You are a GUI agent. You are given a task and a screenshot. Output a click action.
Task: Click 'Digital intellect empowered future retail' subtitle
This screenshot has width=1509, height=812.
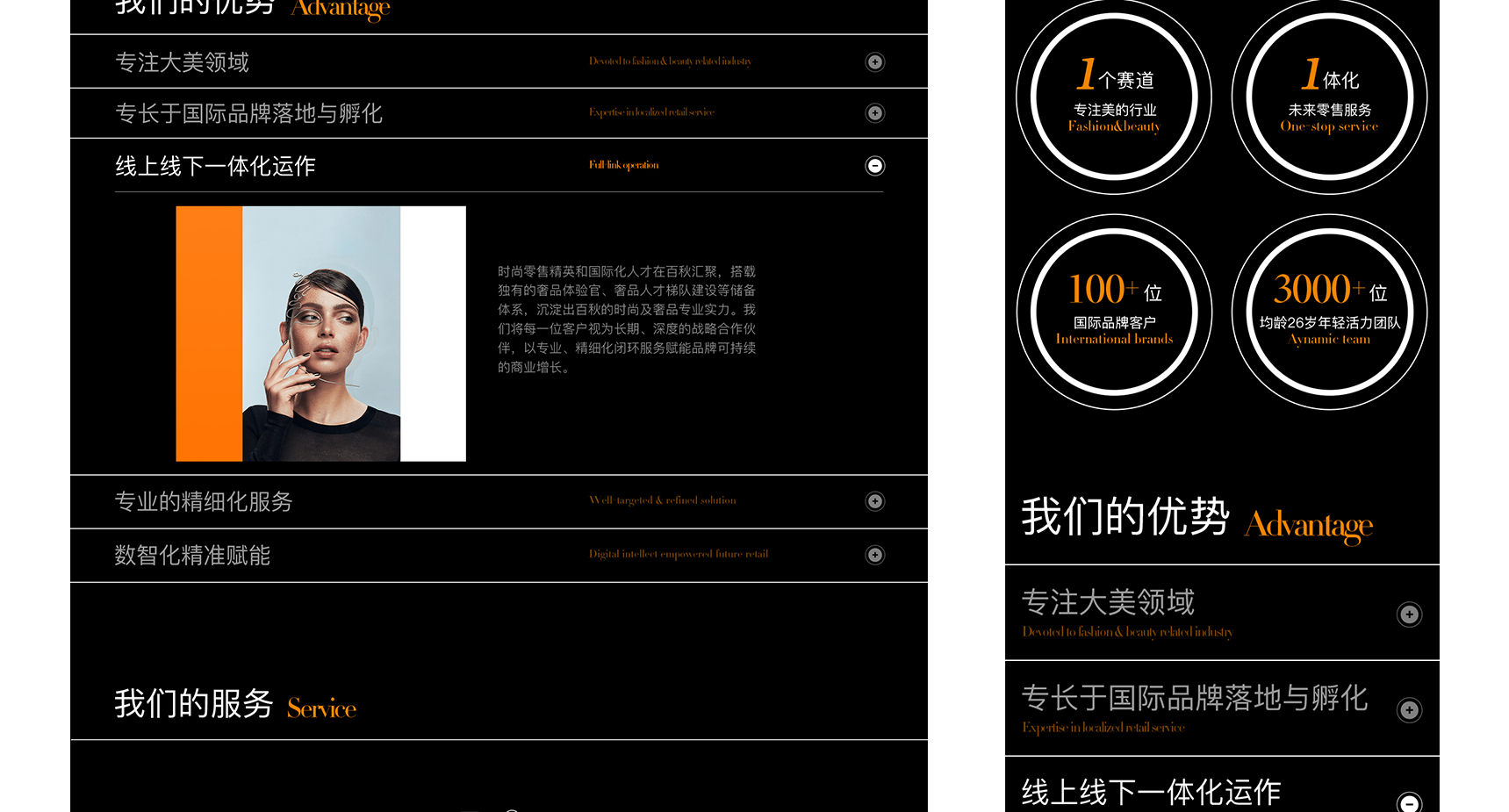(679, 554)
